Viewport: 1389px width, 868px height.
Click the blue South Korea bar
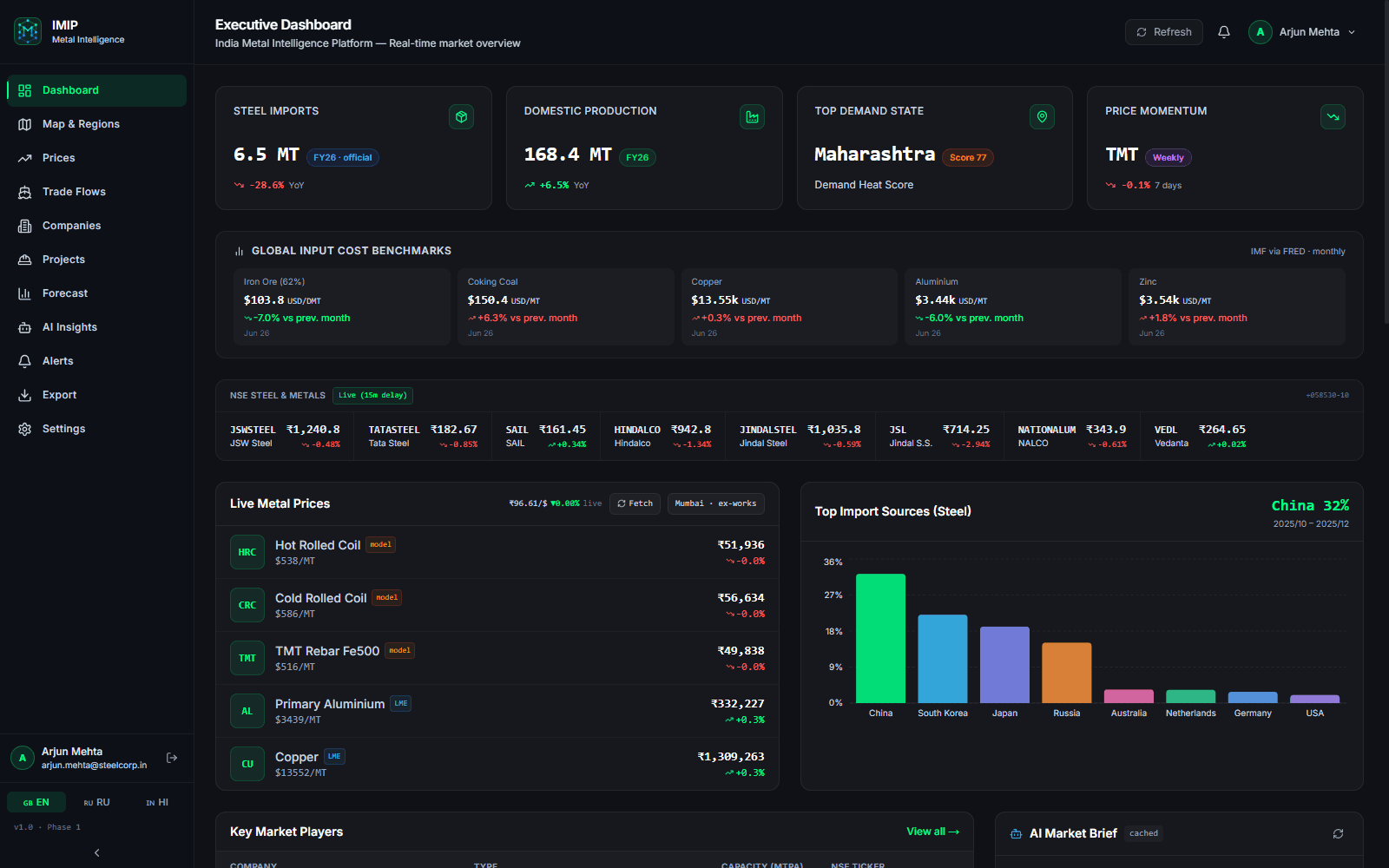click(x=943, y=659)
